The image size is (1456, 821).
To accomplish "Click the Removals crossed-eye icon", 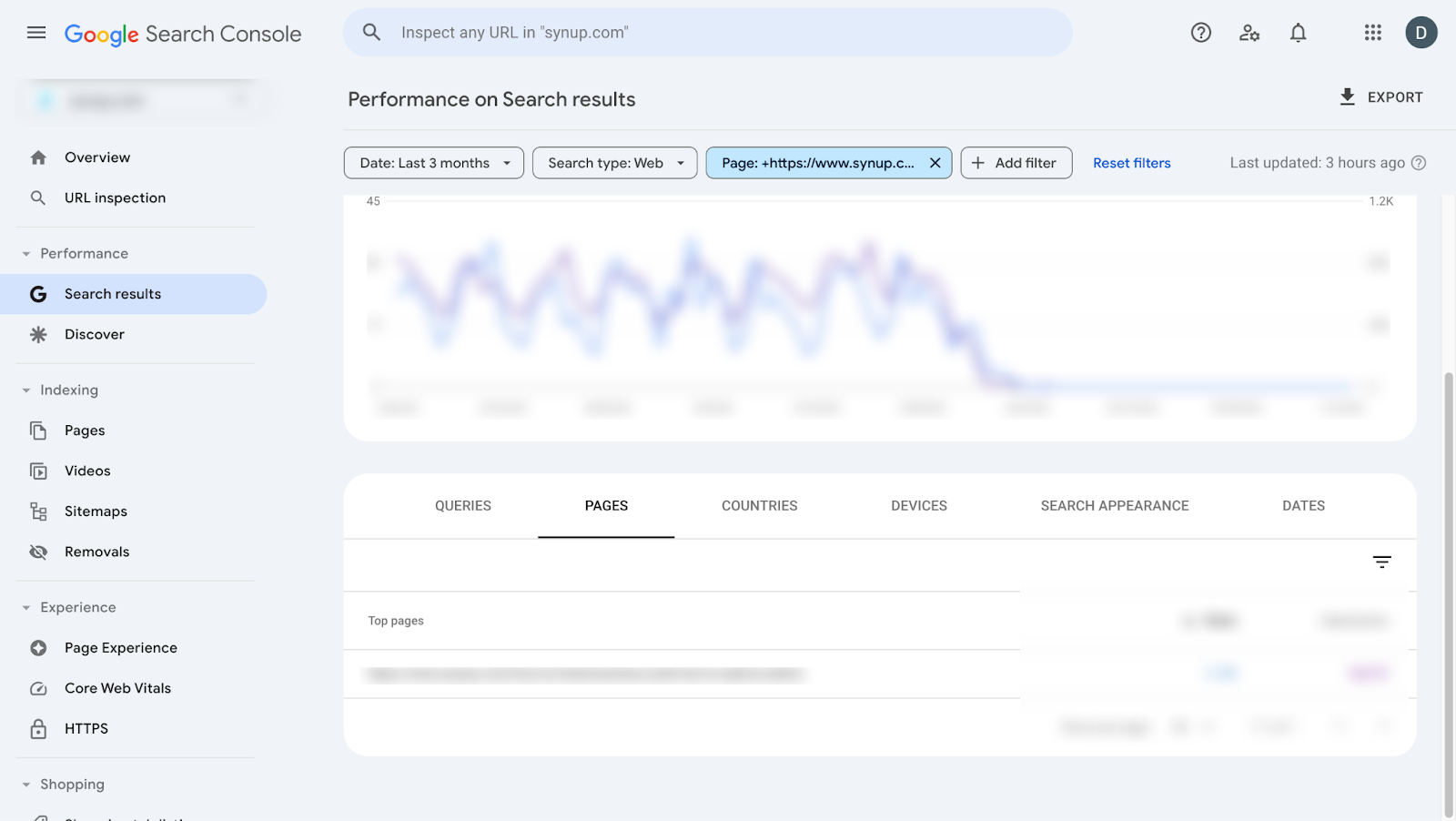I will pos(38,552).
